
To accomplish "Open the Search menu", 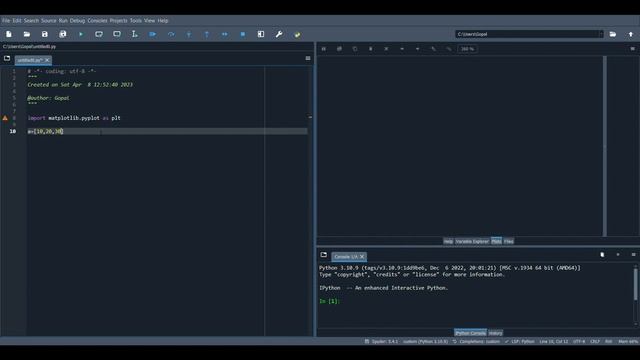I will 31,20.
